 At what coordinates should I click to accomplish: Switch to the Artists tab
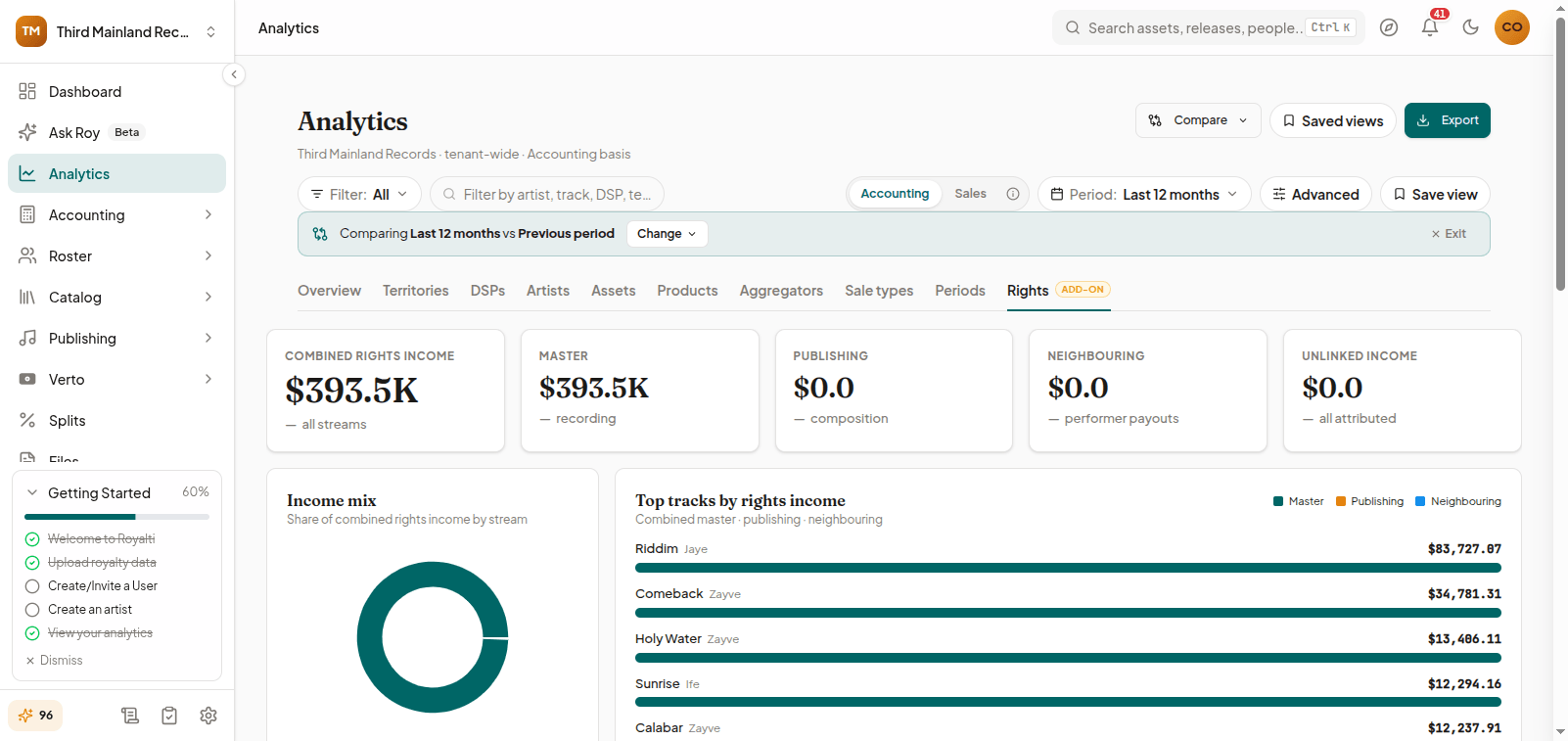click(x=548, y=291)
